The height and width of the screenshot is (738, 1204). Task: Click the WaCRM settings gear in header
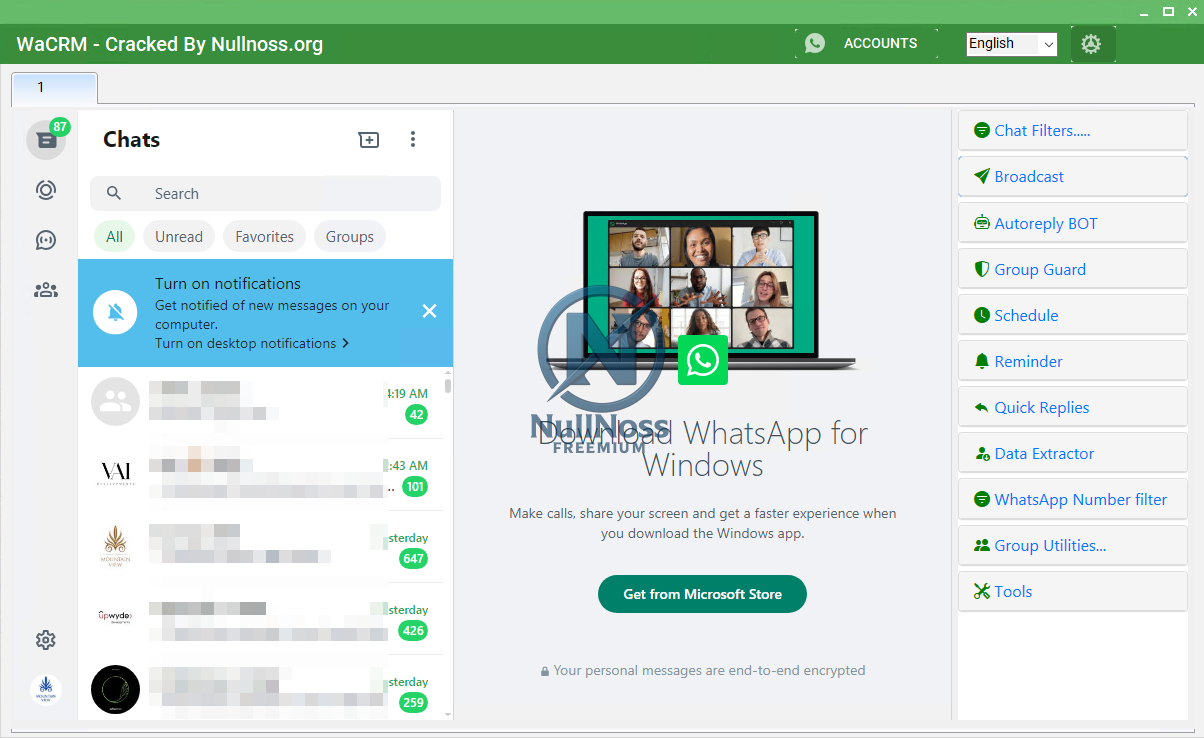pos(1091,44)
